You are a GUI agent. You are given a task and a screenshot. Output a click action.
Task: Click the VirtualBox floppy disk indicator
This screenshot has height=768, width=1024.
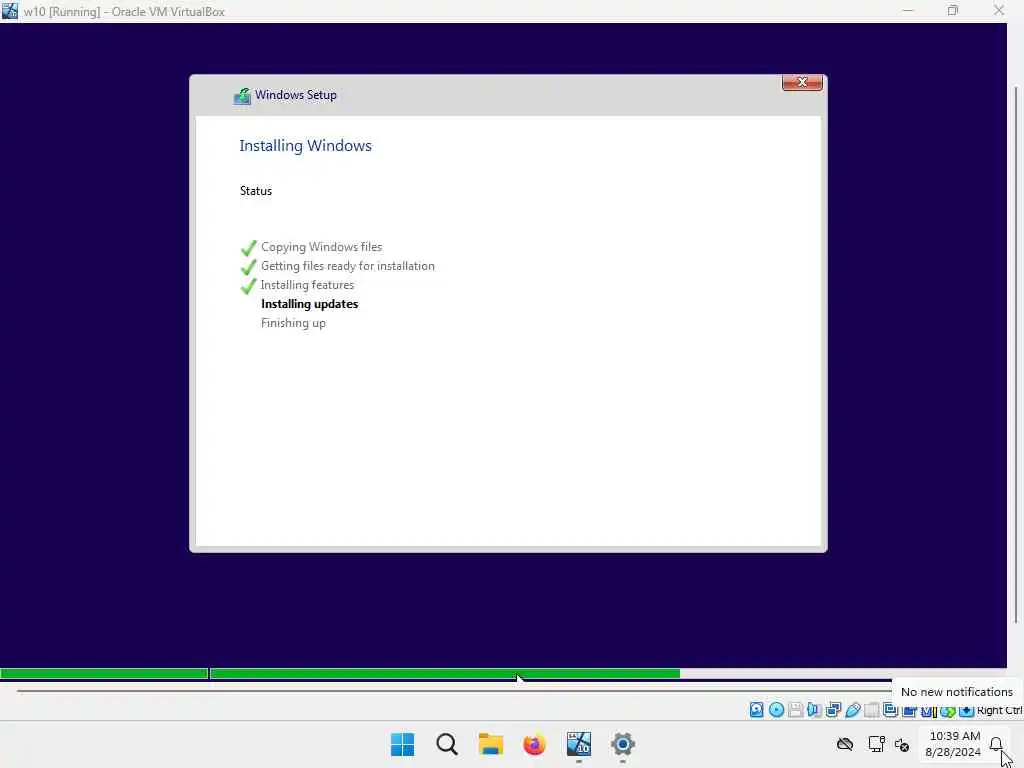(x=795, y=710)
